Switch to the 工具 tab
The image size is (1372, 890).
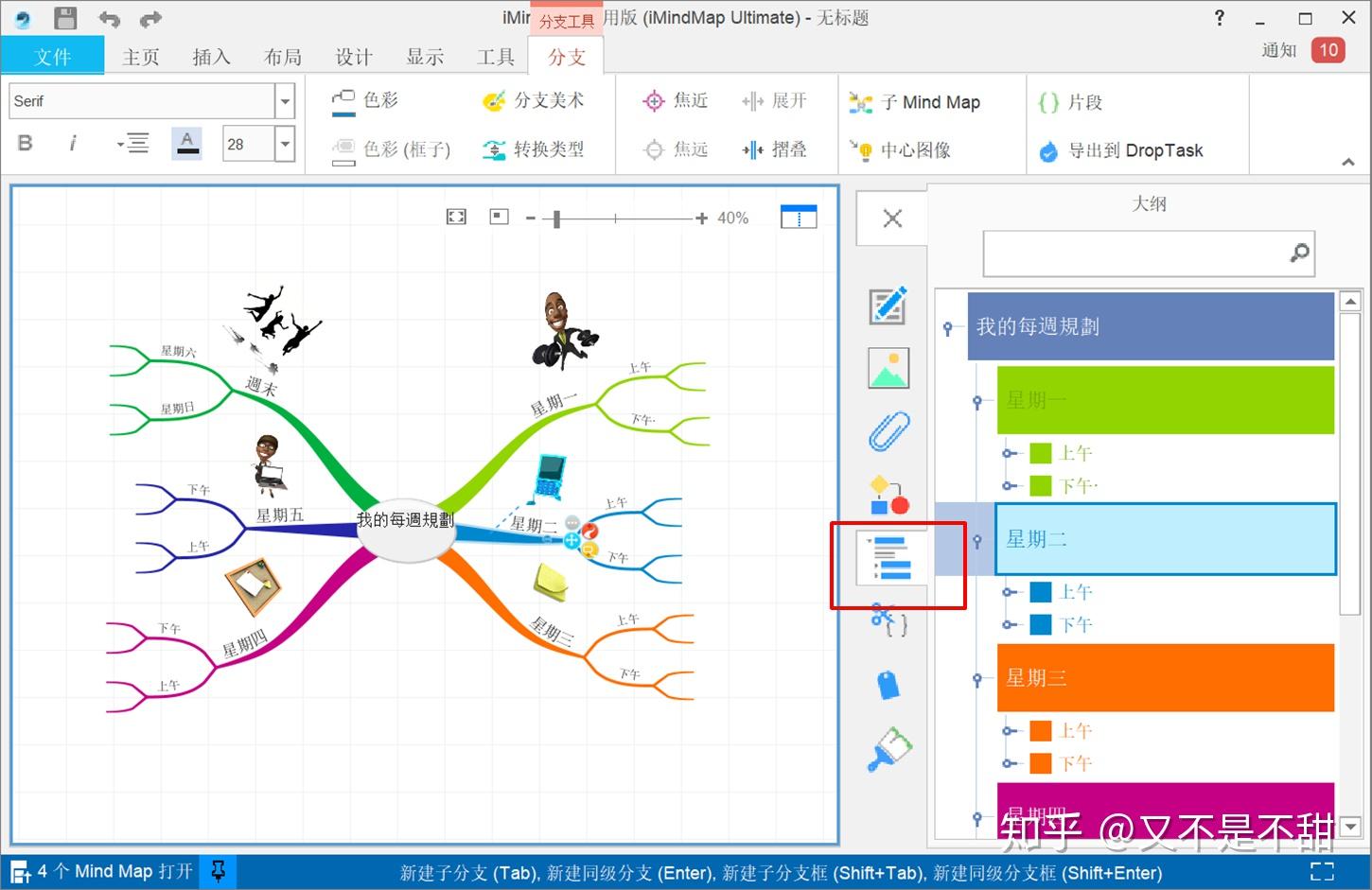coord(496,57)
